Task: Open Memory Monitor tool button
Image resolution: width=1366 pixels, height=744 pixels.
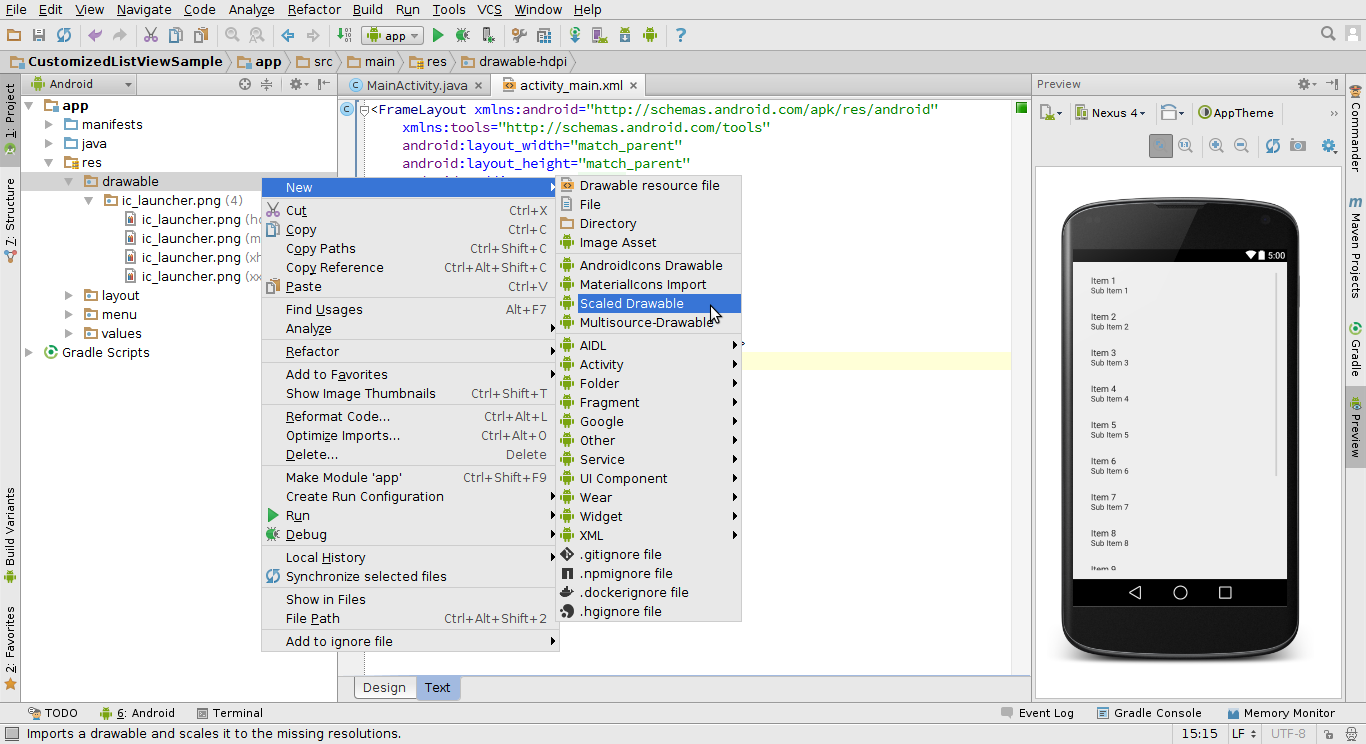Action: click(x=1280, y=713)
